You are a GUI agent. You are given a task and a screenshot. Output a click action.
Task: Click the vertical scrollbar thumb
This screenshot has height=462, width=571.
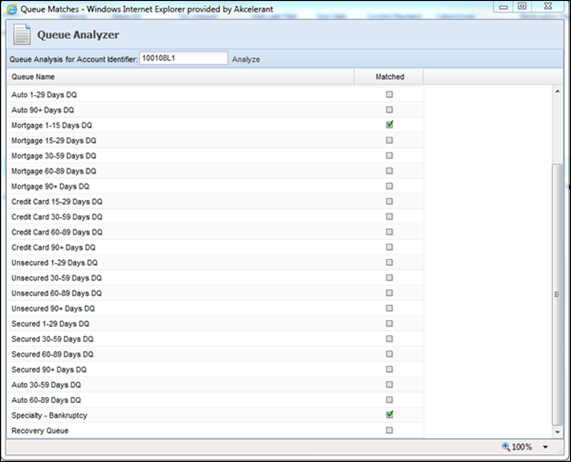pyautogui.click(x=557, y=295)
